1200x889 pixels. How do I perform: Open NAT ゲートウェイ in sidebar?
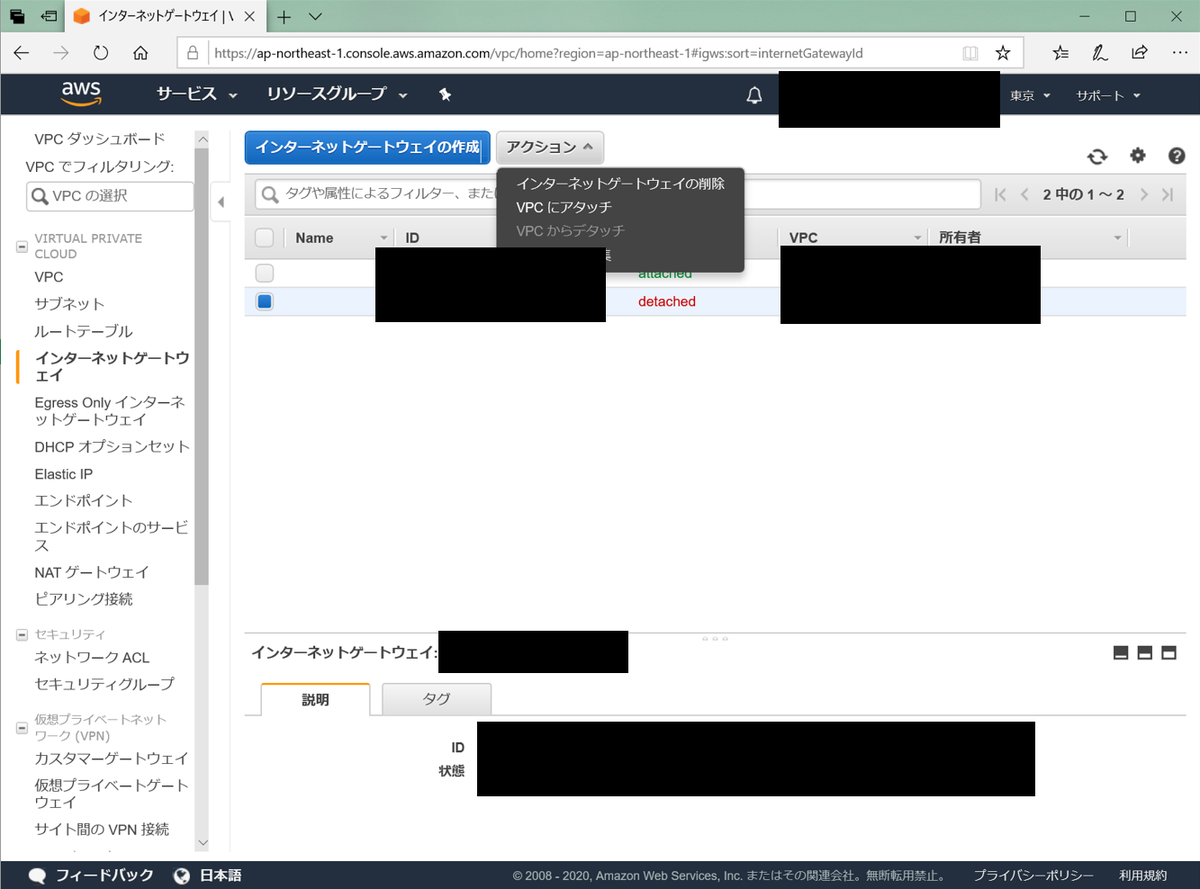(x=91, y=573)
